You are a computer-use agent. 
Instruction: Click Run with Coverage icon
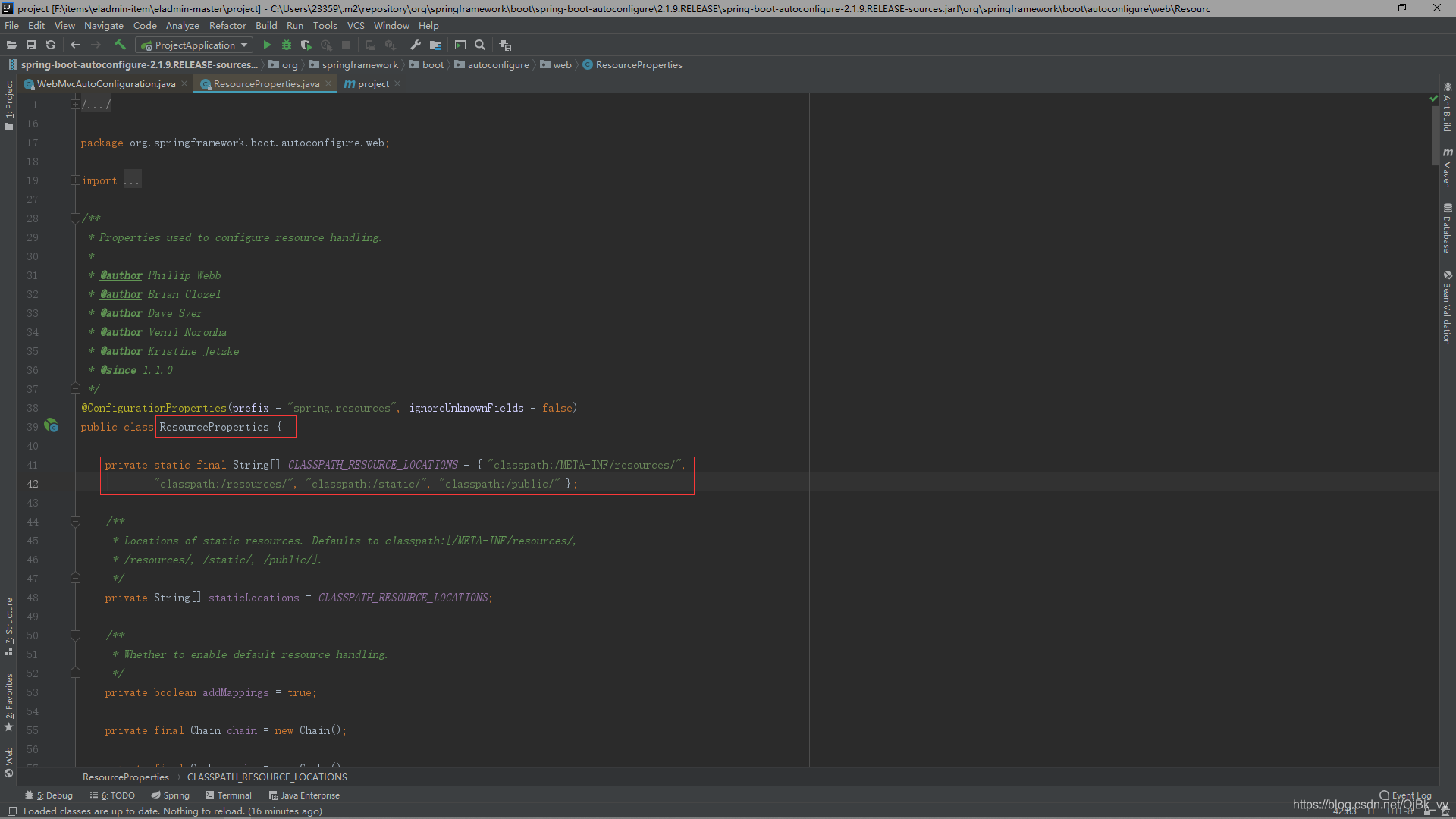[306, 45]
